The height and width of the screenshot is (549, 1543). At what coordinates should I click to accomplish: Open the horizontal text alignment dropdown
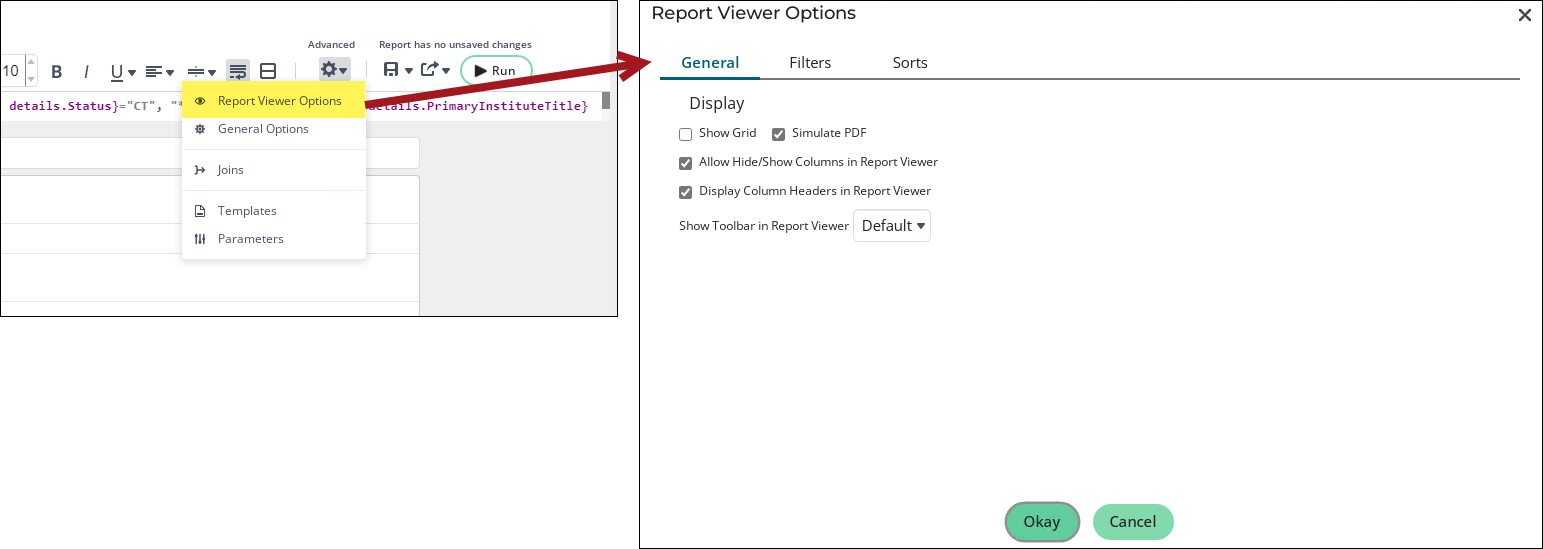tap(159, 71)
